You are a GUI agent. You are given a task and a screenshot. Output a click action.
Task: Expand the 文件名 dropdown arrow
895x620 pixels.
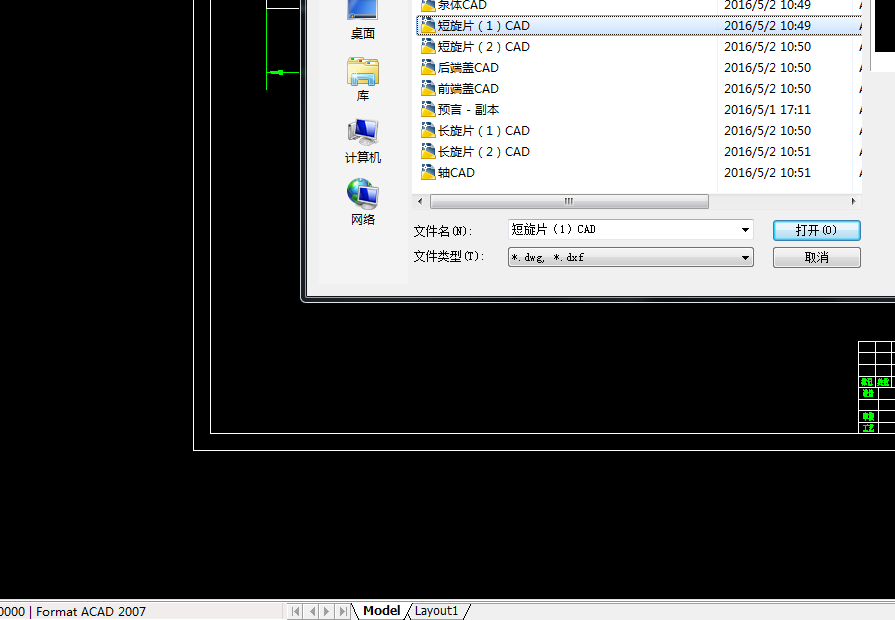pos(745,230)
